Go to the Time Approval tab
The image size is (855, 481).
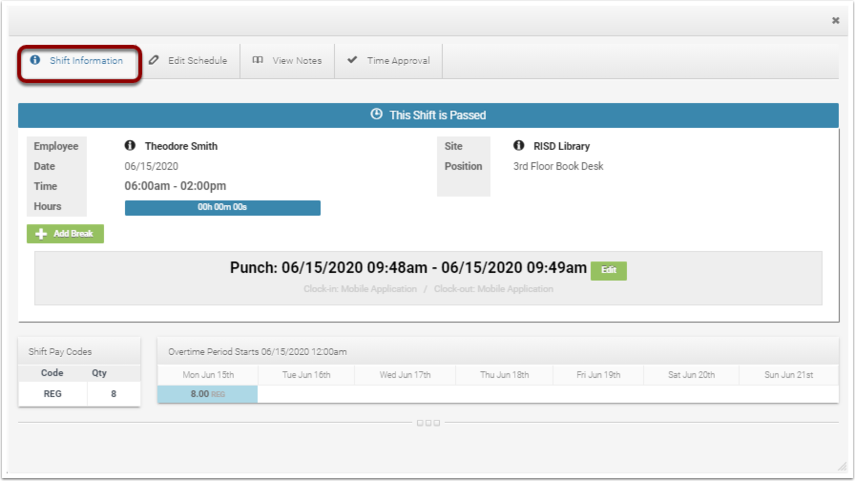388,61
